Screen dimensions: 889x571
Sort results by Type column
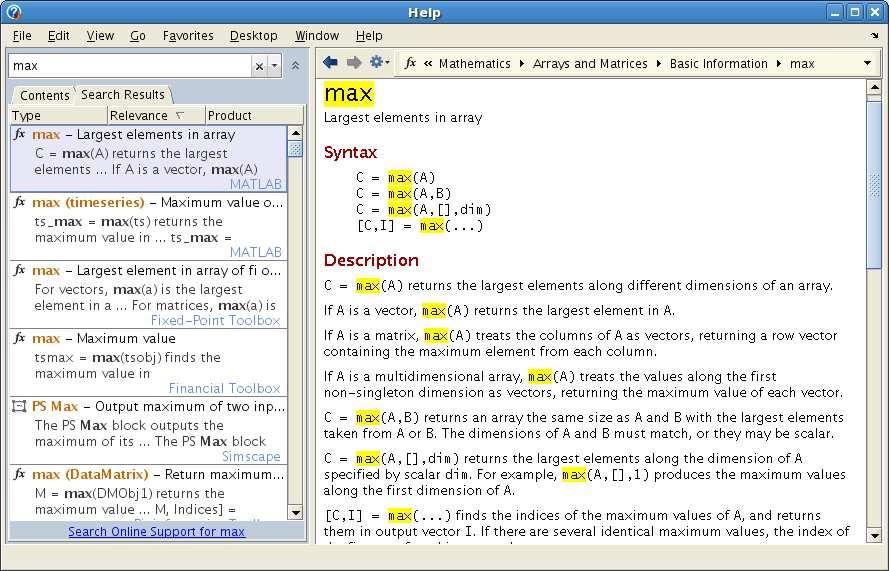59,115
